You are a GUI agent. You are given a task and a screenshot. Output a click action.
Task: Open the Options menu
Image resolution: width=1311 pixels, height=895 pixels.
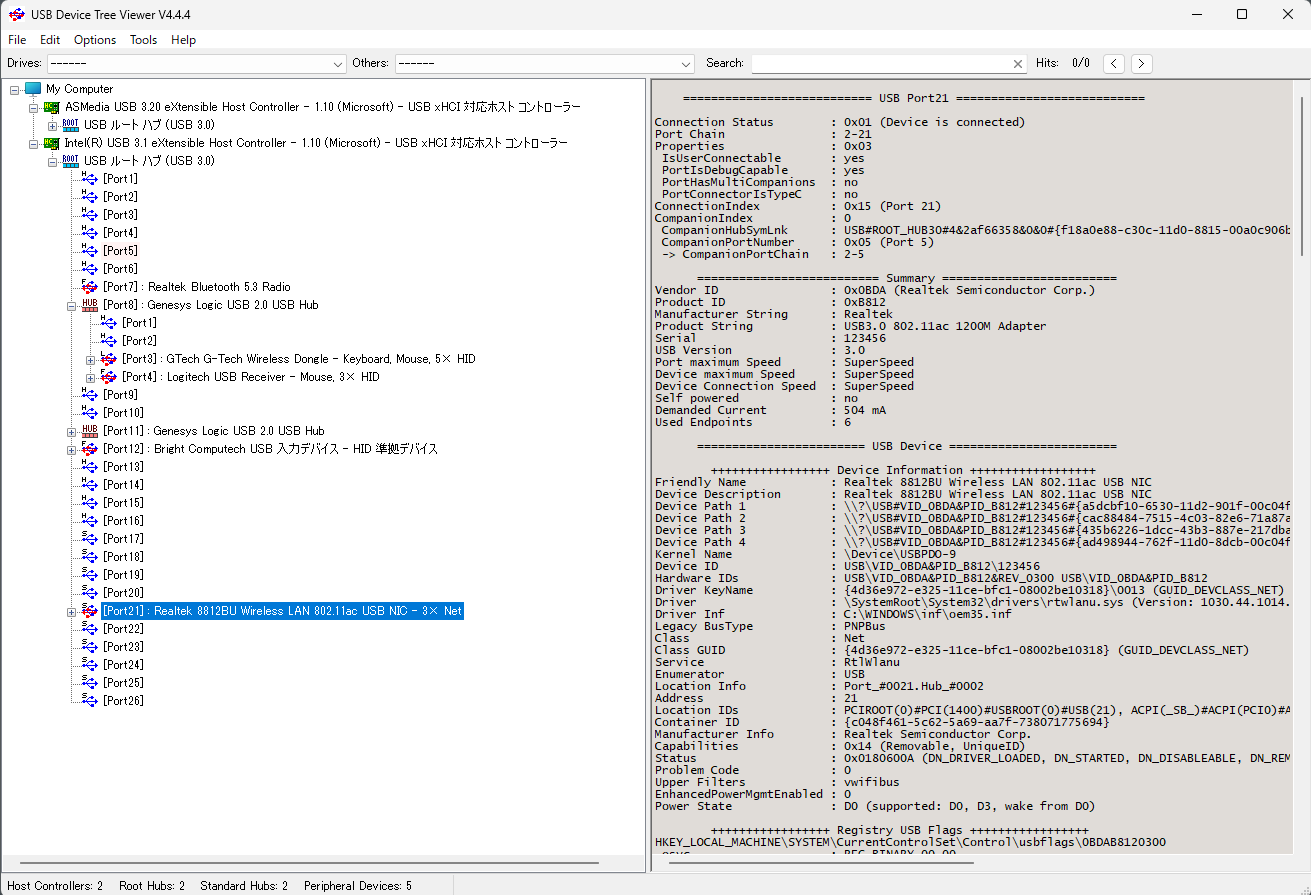pos(95,40)
